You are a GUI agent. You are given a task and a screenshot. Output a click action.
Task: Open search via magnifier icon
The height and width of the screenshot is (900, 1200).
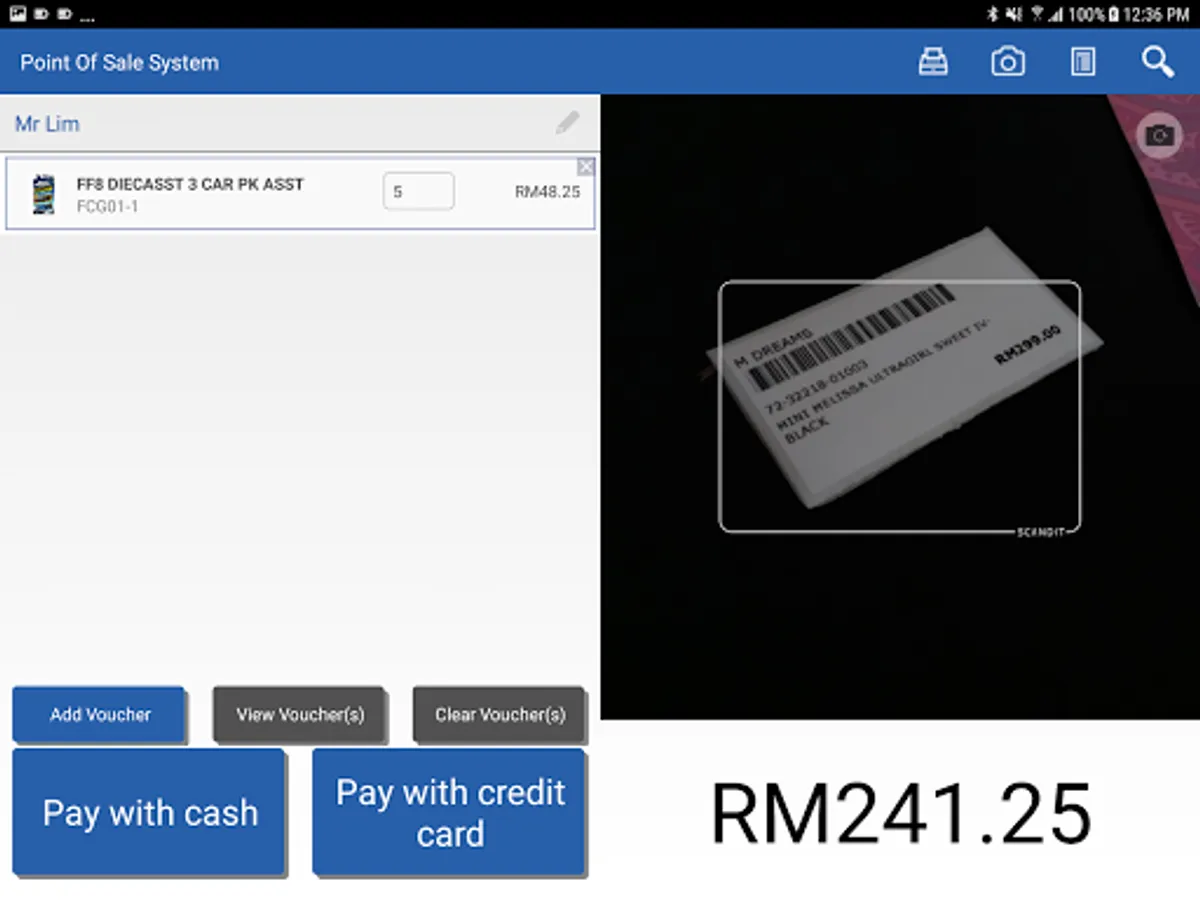[x=1158, y=62]
